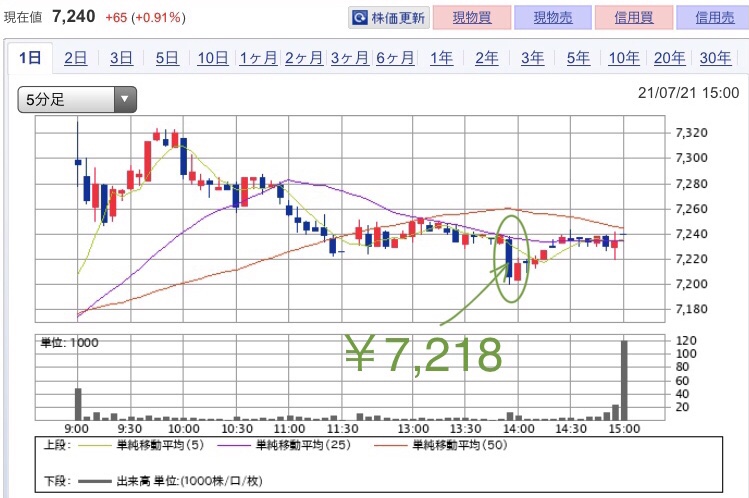749x498 pixels.
Task: Switch to the 1年 chart tab
Action: click(441, 58)
